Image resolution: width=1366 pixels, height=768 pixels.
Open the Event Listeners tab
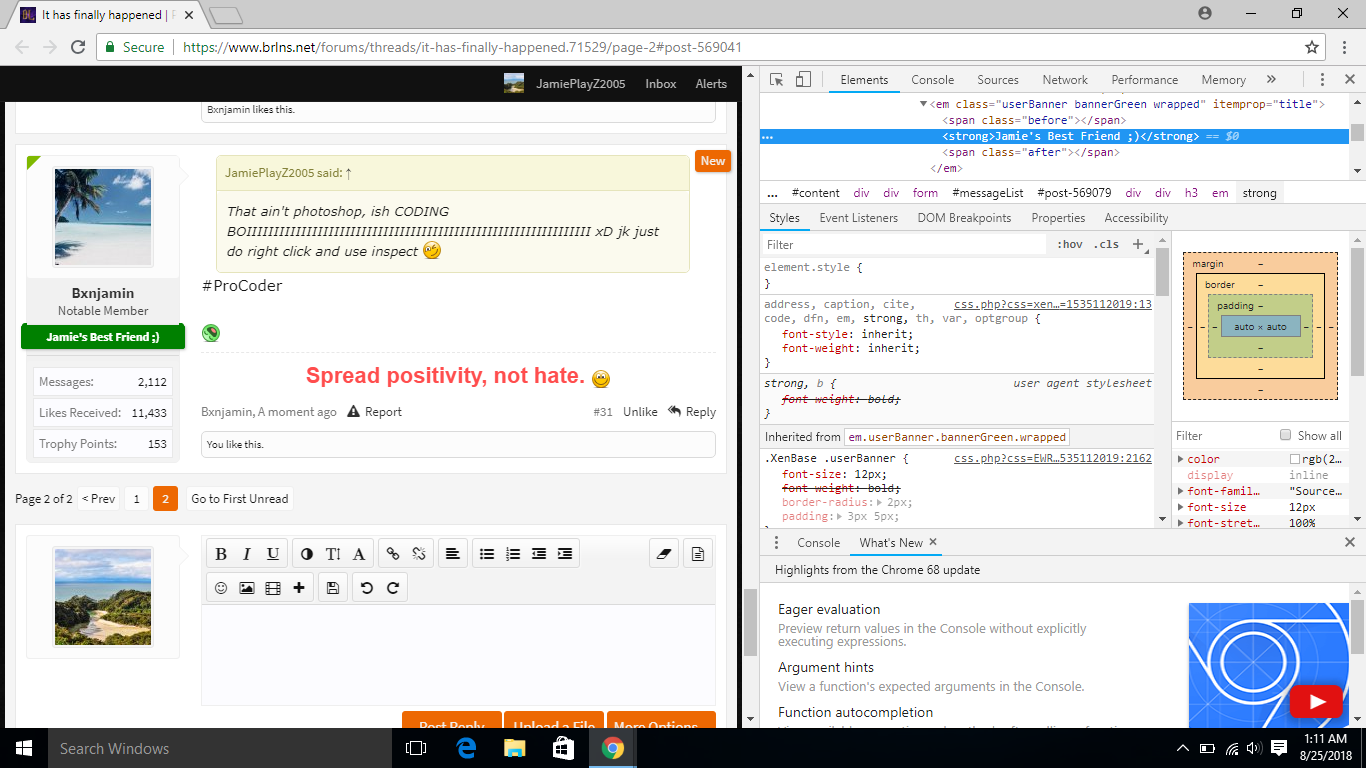pyautogui.click(x=858, y=218)
